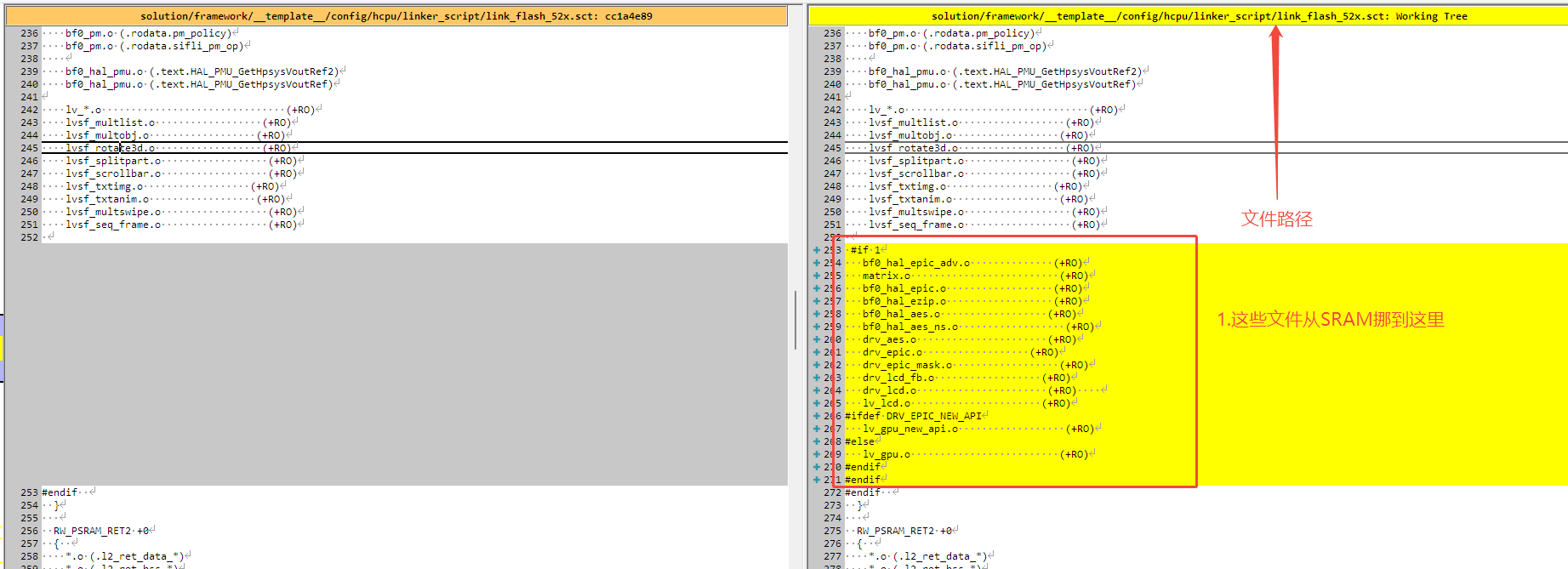1568x569 pixels.
Task: Click the plus marker beside added line 253
Action: coord(817,250)
